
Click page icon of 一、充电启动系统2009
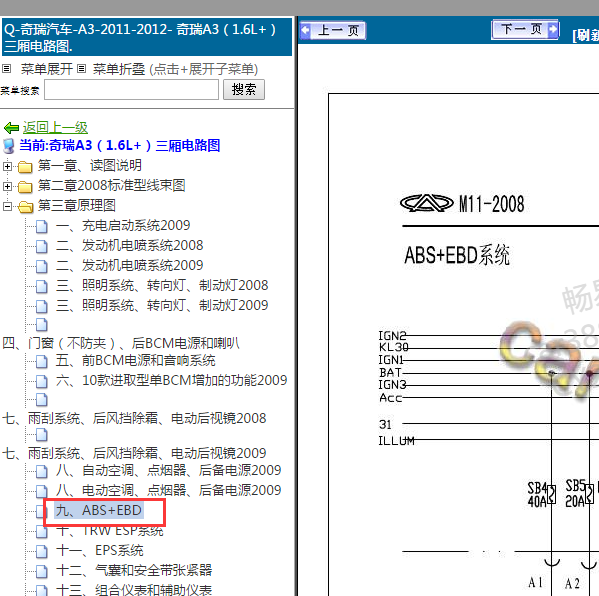(x=42, y=226)
